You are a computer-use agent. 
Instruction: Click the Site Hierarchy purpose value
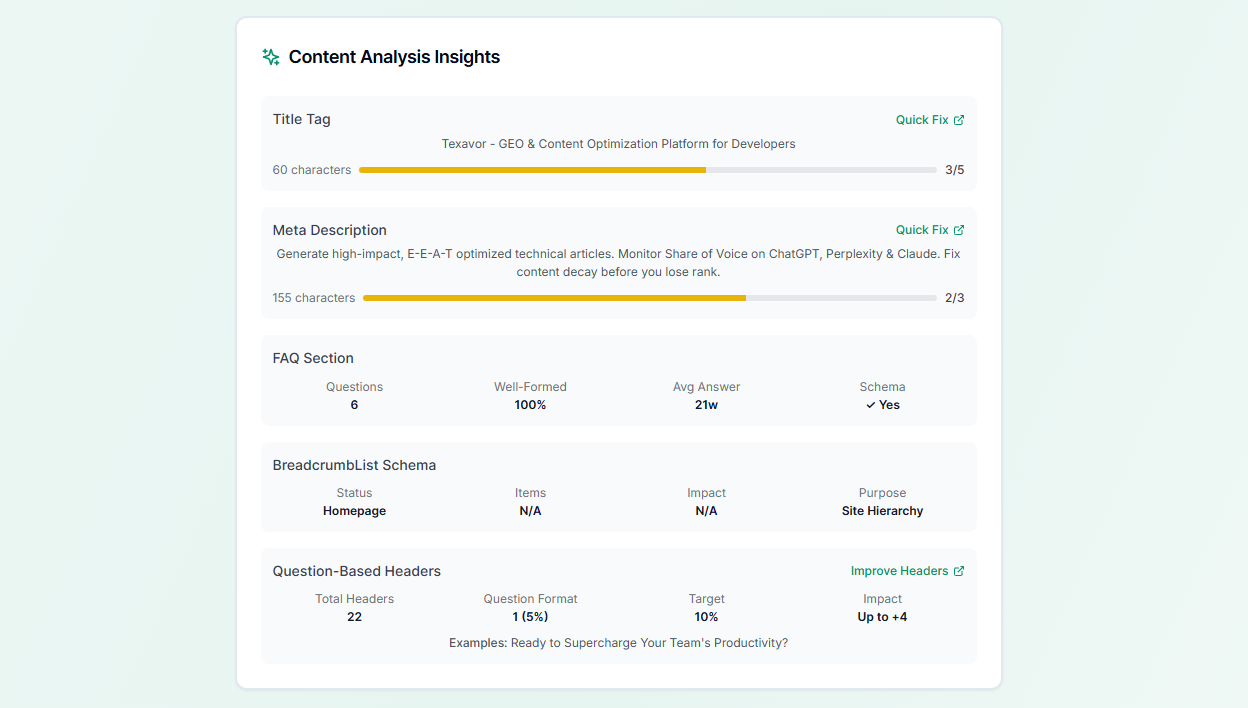pos(882,511)
